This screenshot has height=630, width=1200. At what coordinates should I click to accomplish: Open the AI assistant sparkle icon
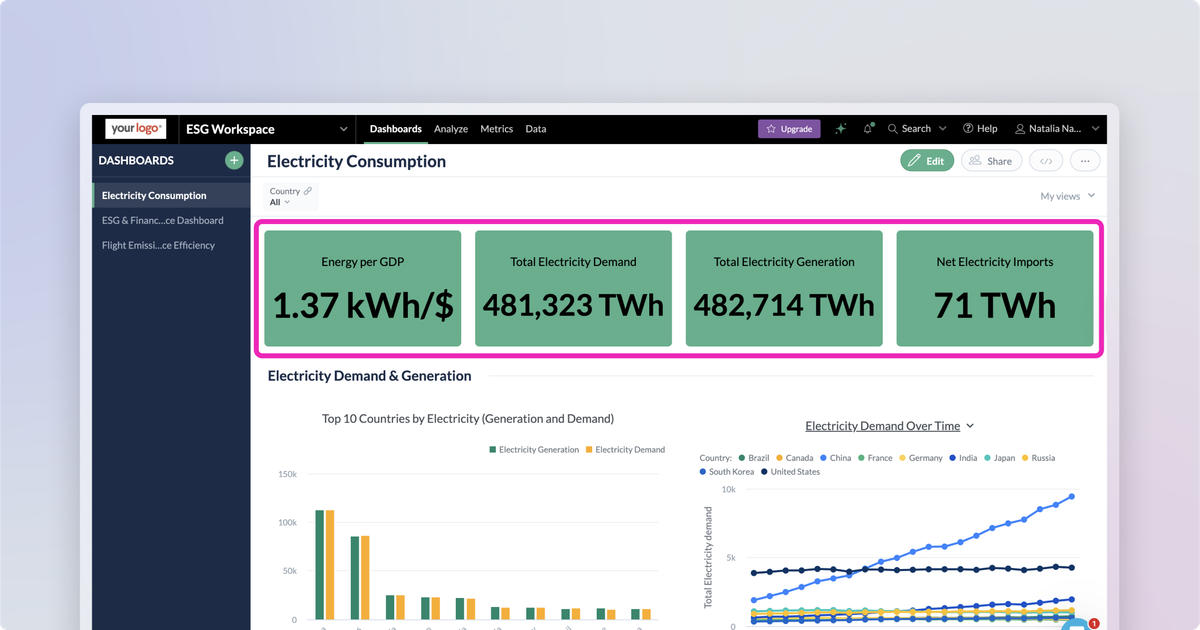click(x=840, y=128)
